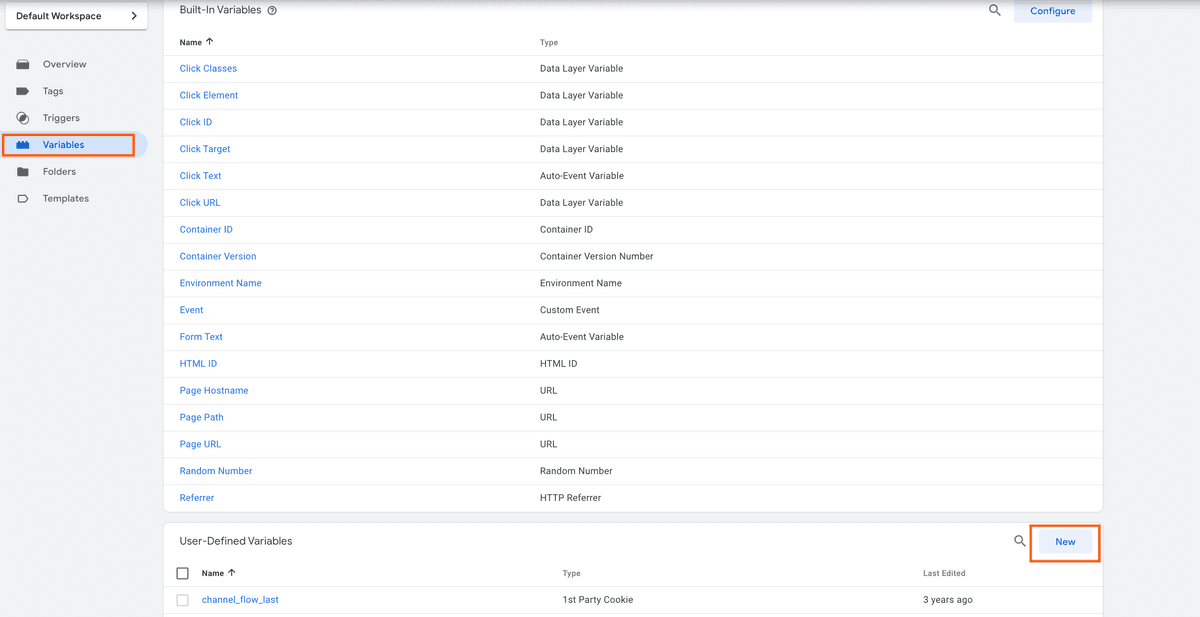Sort Built-In Variables by Name column

click(196, 42)
